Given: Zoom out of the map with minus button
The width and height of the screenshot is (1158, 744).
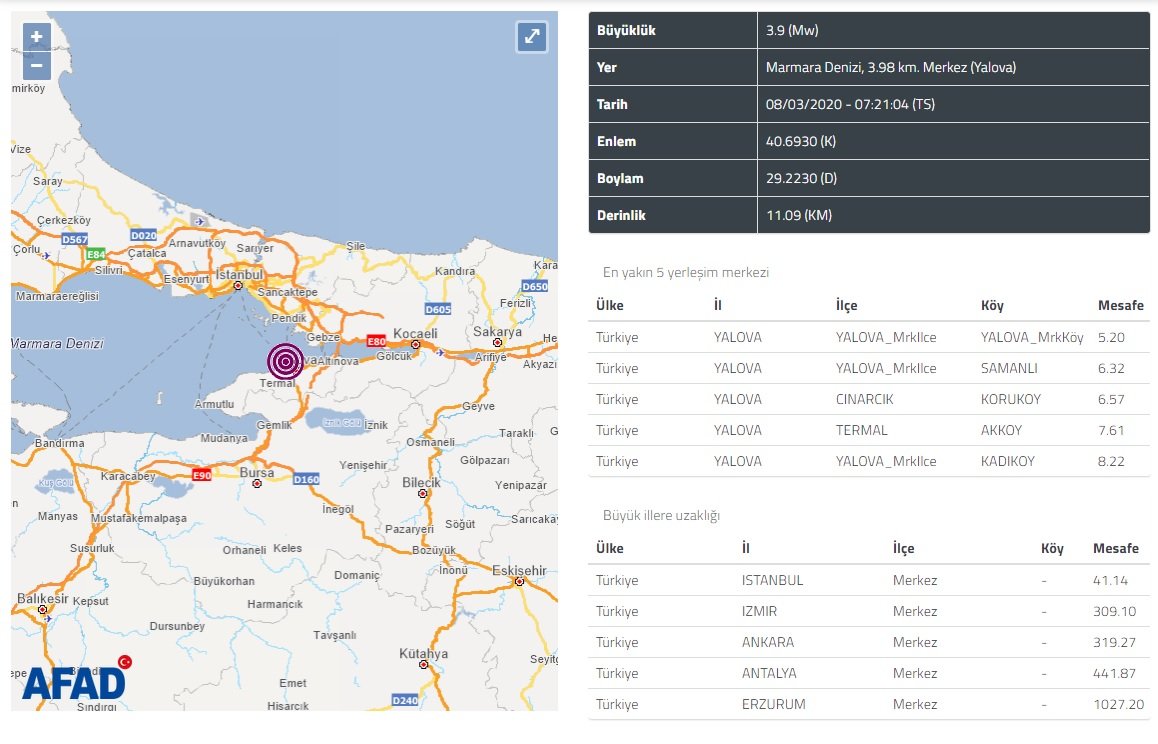Looking at the screenshot, I should 36,67.
